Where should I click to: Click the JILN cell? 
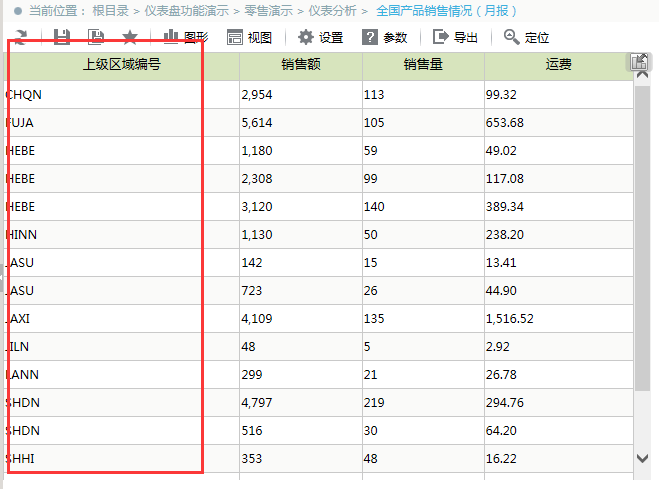tap(122, 347)
